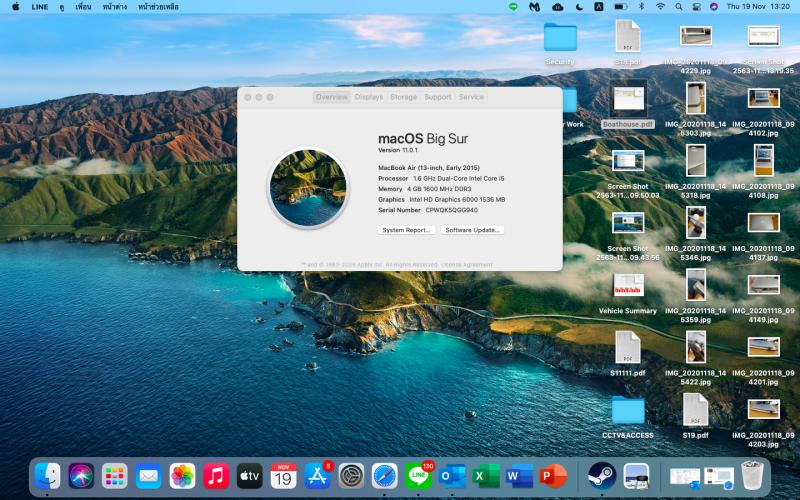Open the หน้าช่วยเหลือ help menu

pyautogui.click(x=158, y=7)
